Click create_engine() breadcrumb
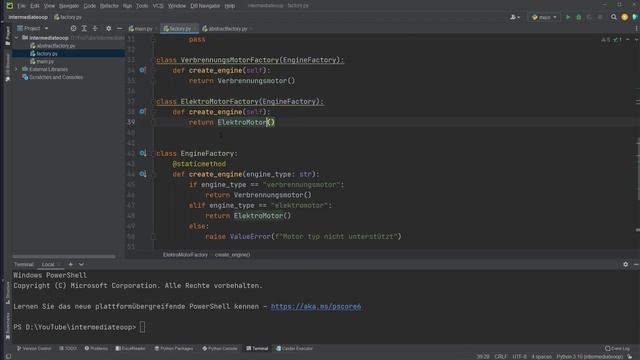This screenshot has height=360, width=640. pyautogui.click(x=232, y=255)
